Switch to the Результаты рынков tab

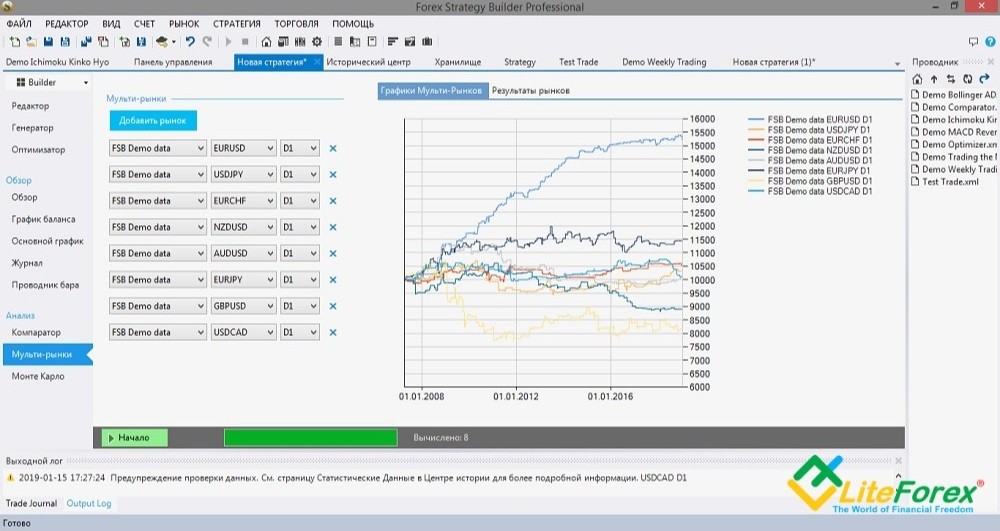pos(531,91)
